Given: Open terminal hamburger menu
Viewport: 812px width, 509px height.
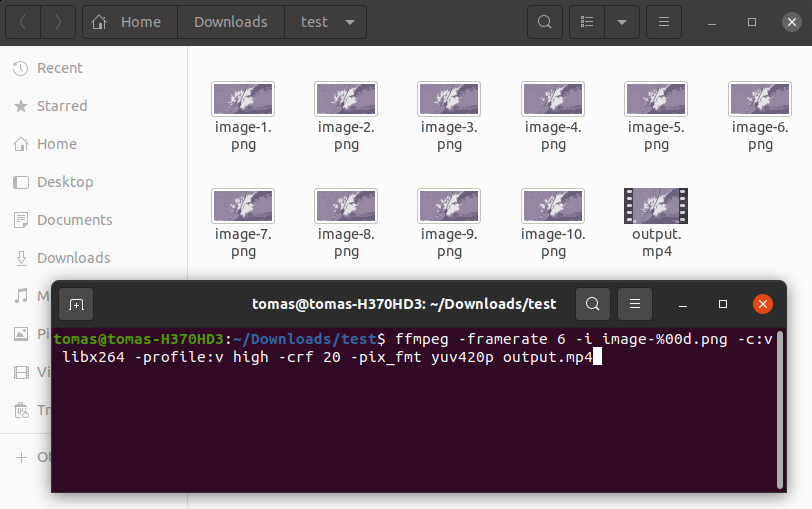Looking at the screenshot, I should [635, 304].
